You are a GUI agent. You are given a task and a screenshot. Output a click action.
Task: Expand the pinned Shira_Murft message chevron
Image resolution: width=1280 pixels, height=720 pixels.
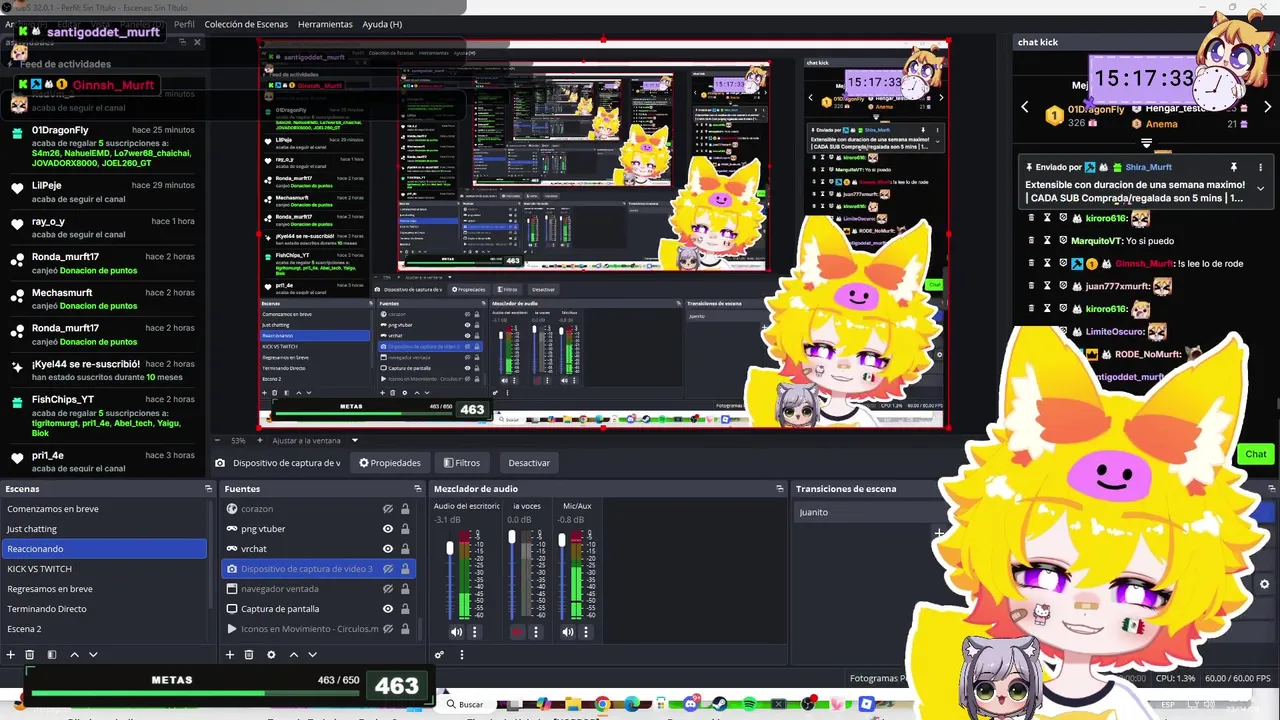1260,188
